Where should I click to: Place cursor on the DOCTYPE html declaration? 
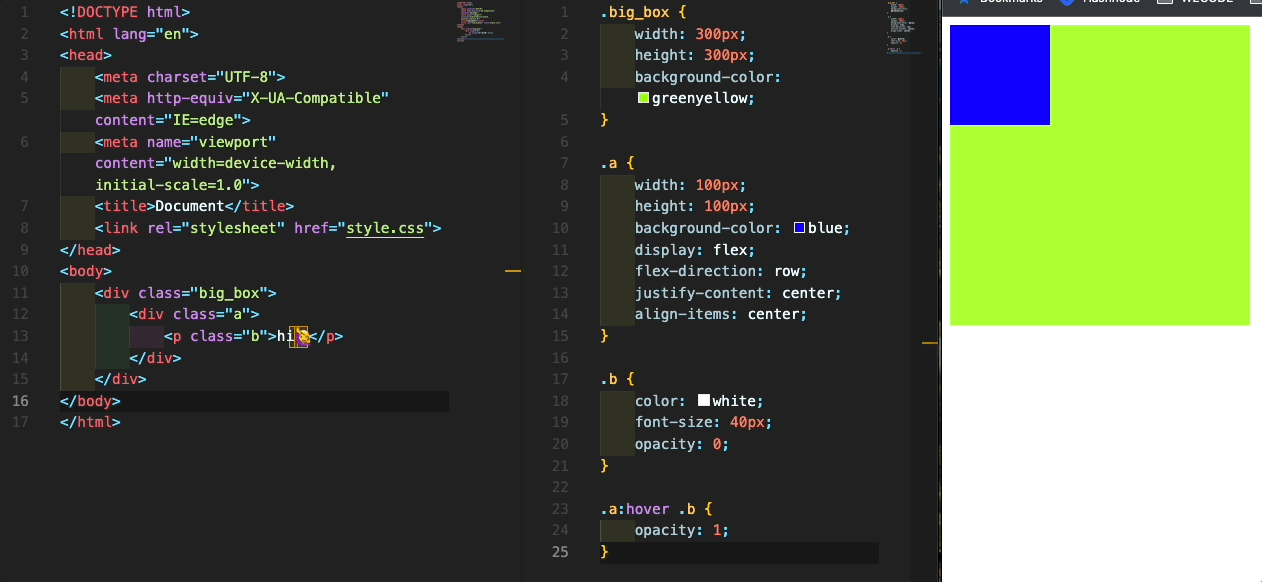(x=125, y=12)
